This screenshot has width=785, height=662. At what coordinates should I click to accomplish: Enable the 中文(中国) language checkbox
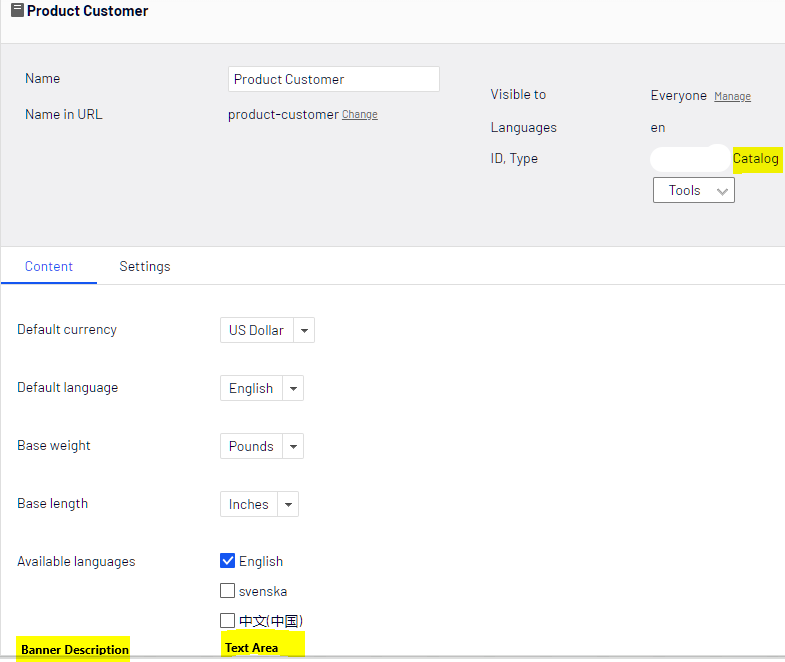[227, 620]
